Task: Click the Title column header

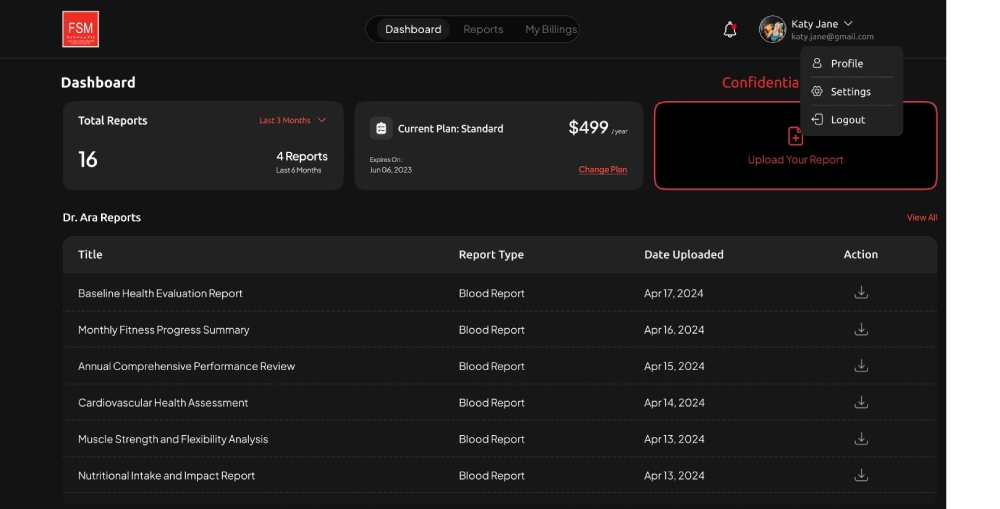Action: [x=90, y=254]
